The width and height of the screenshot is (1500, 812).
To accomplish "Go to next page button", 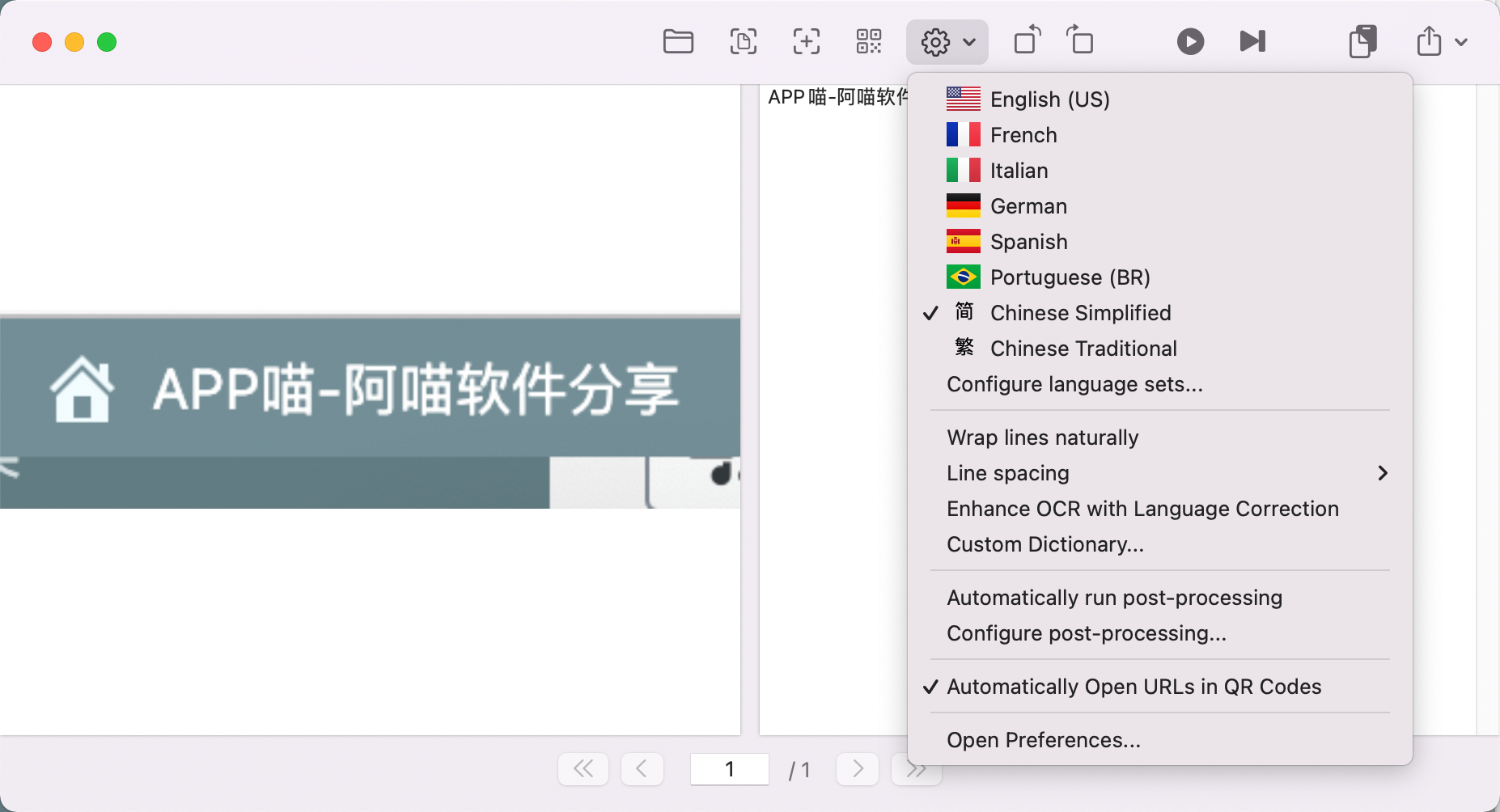I will click(x=858, y=768).
